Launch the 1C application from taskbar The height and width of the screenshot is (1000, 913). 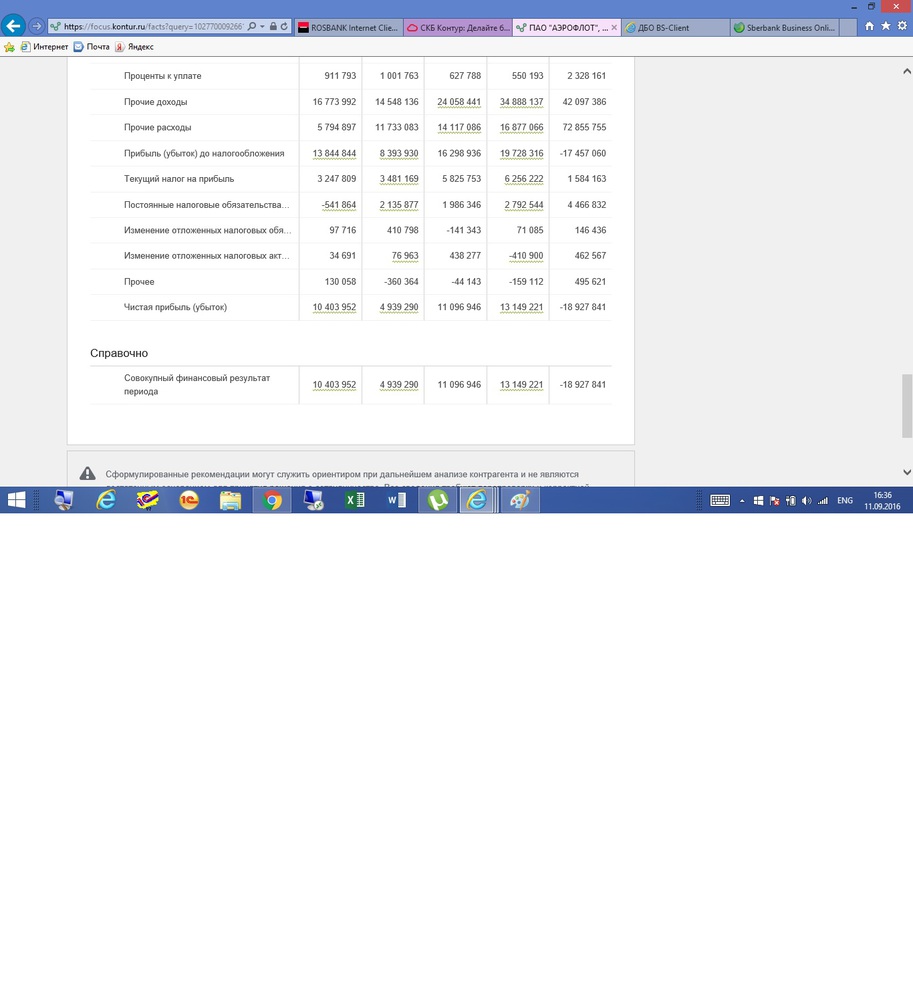pos(189,501)
